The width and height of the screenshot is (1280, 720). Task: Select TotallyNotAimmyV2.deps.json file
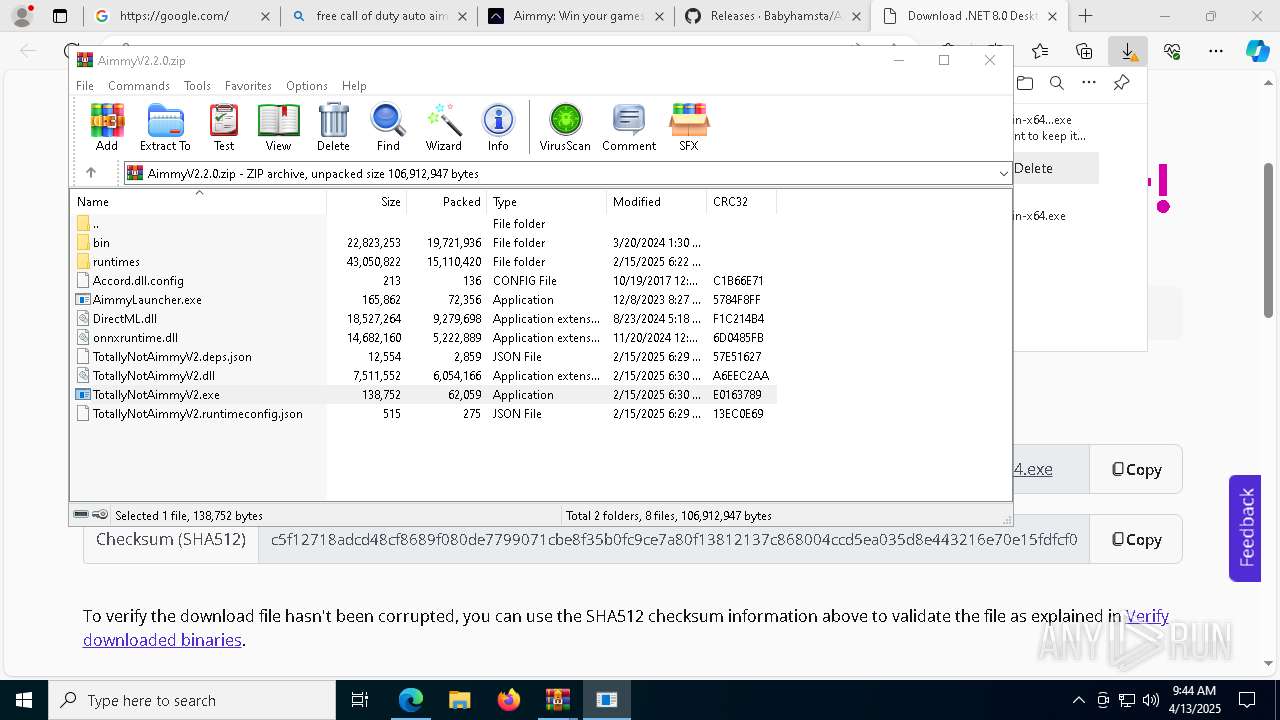[x=425, y=357]
